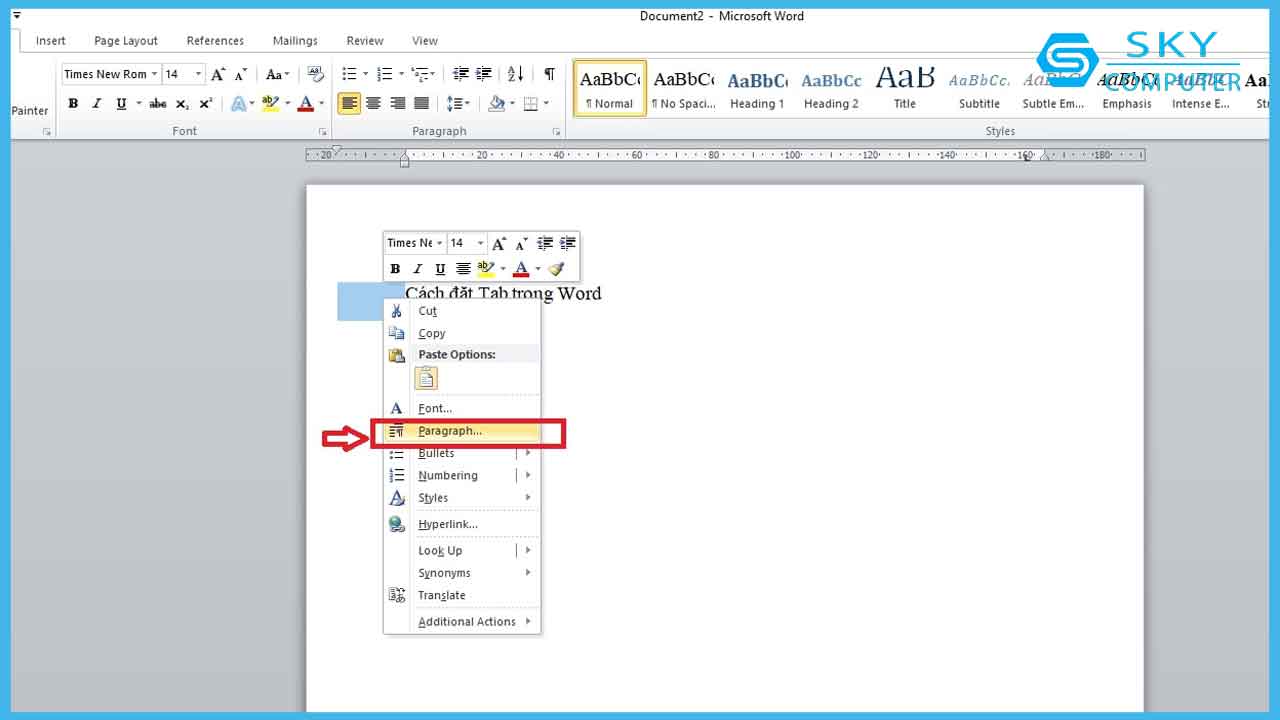This screenshot has height=720, width=1280.
Task: Click Decrease Indent in ribbon Paragraph group
Action: pyautogui.click(x=461, y=74)
